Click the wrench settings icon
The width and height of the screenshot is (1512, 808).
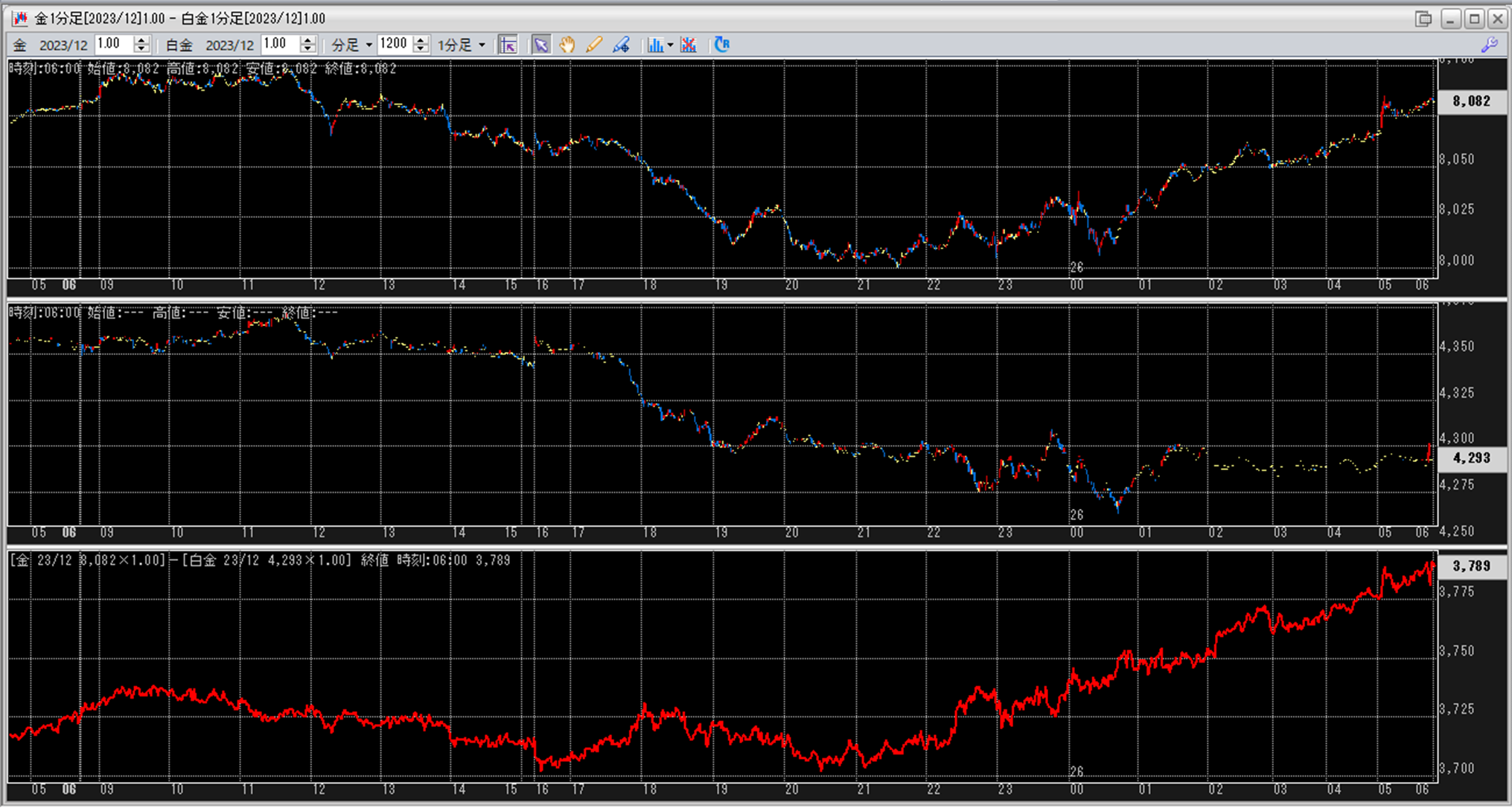[1490, 45]
